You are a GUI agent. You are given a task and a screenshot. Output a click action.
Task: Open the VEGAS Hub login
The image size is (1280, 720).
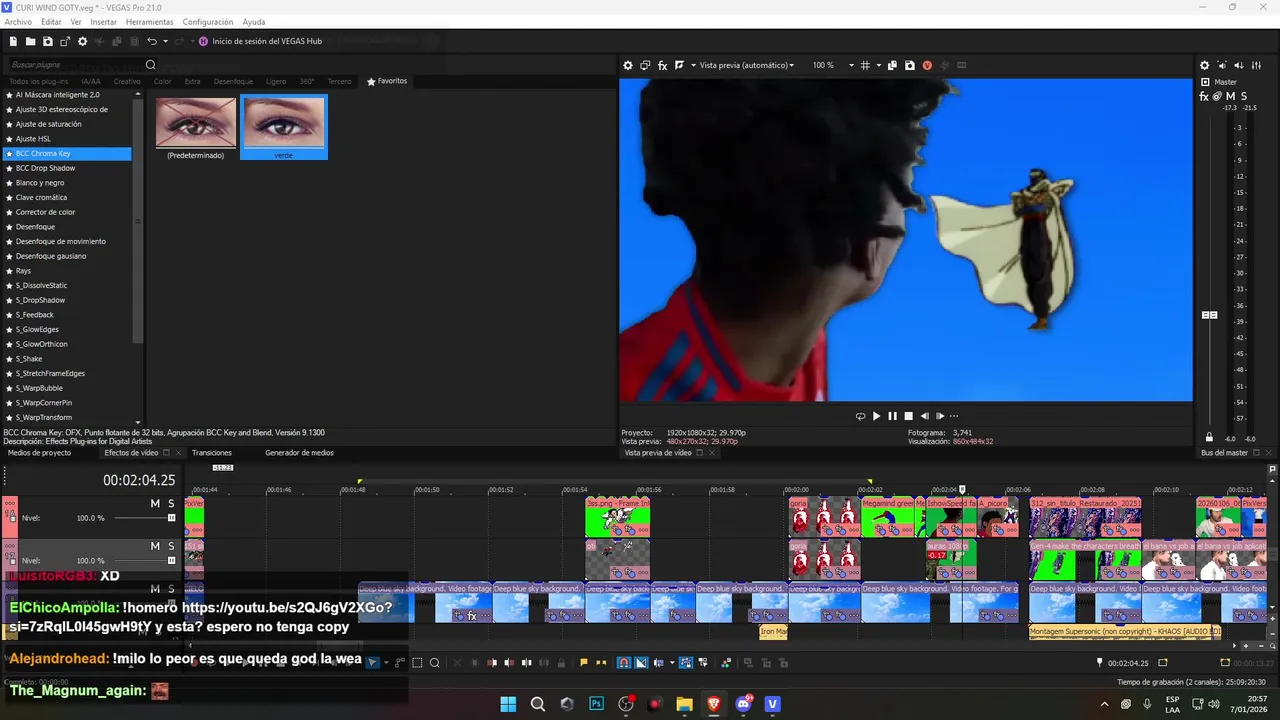[260, 41]
